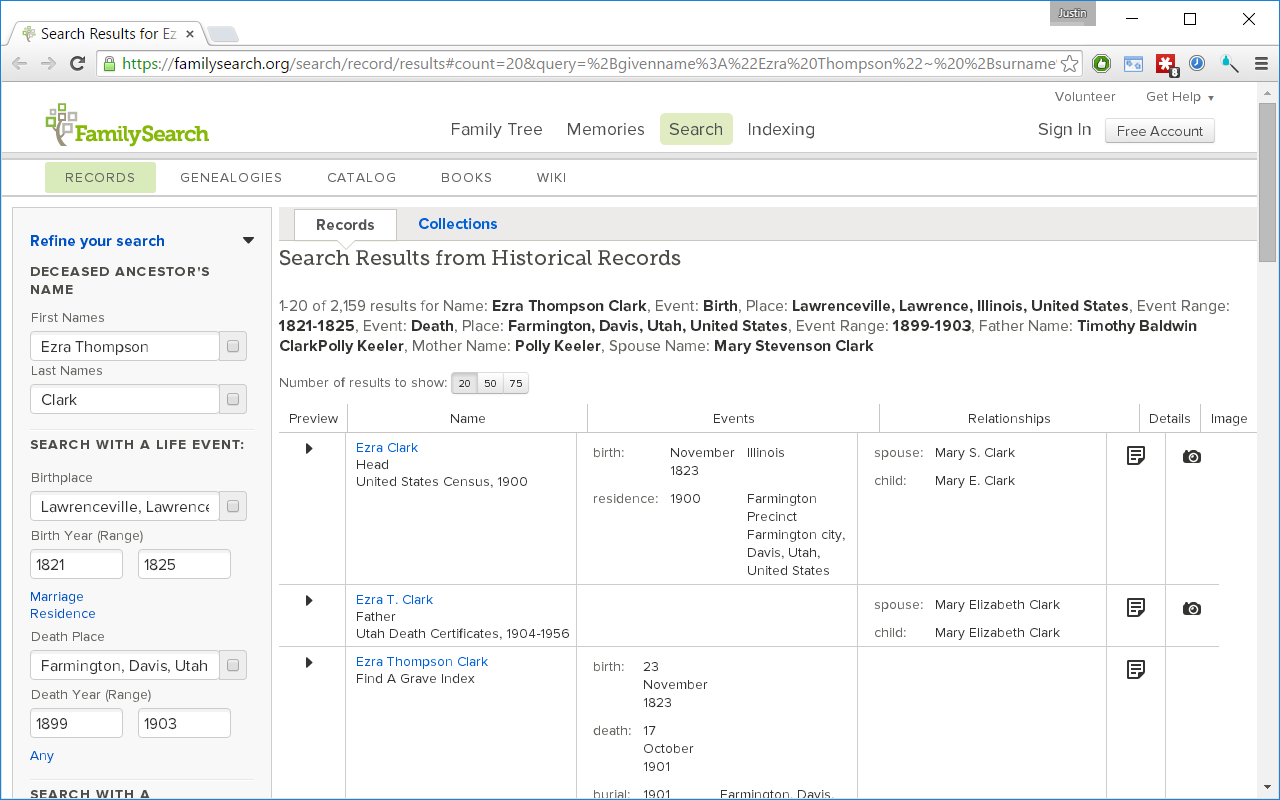
Task: Click the Sign In link
Action: click(1065, 129)
